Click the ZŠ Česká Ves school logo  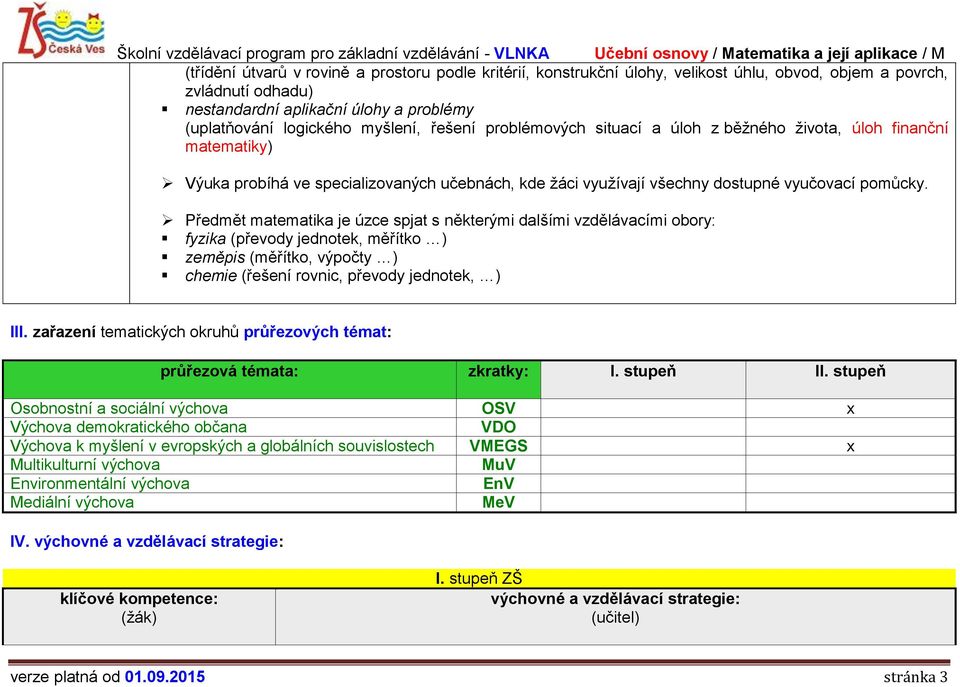point(61,30)
